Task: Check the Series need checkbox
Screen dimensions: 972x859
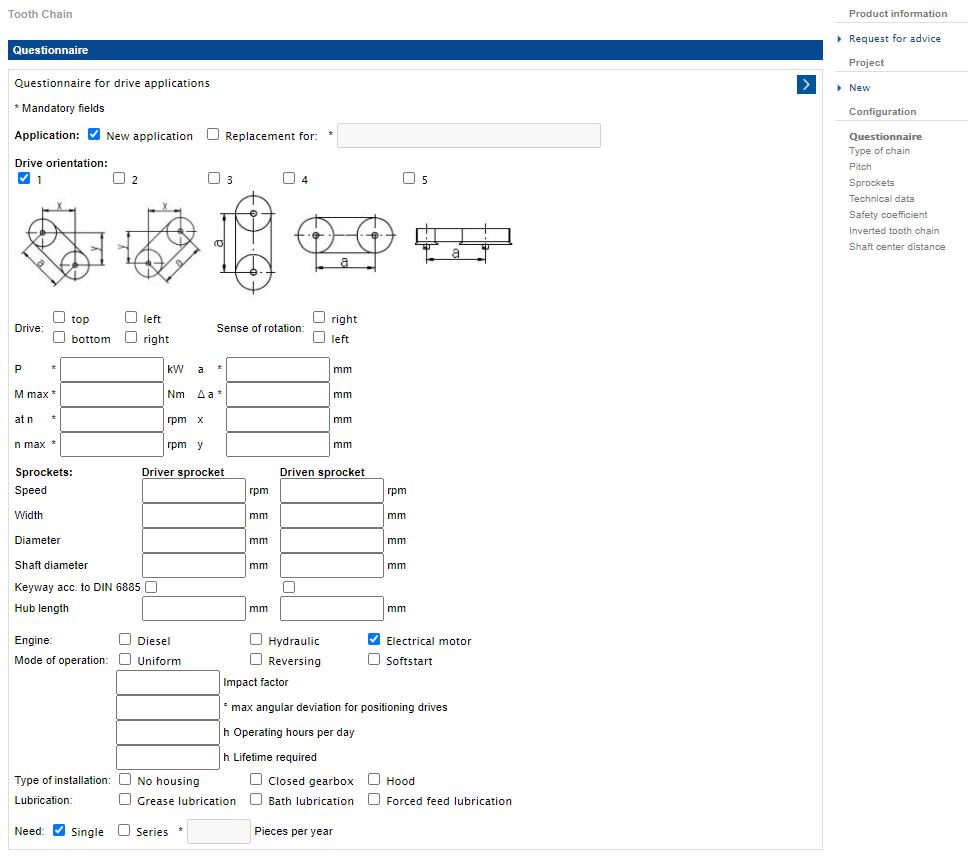Action: tap(124, 830)
